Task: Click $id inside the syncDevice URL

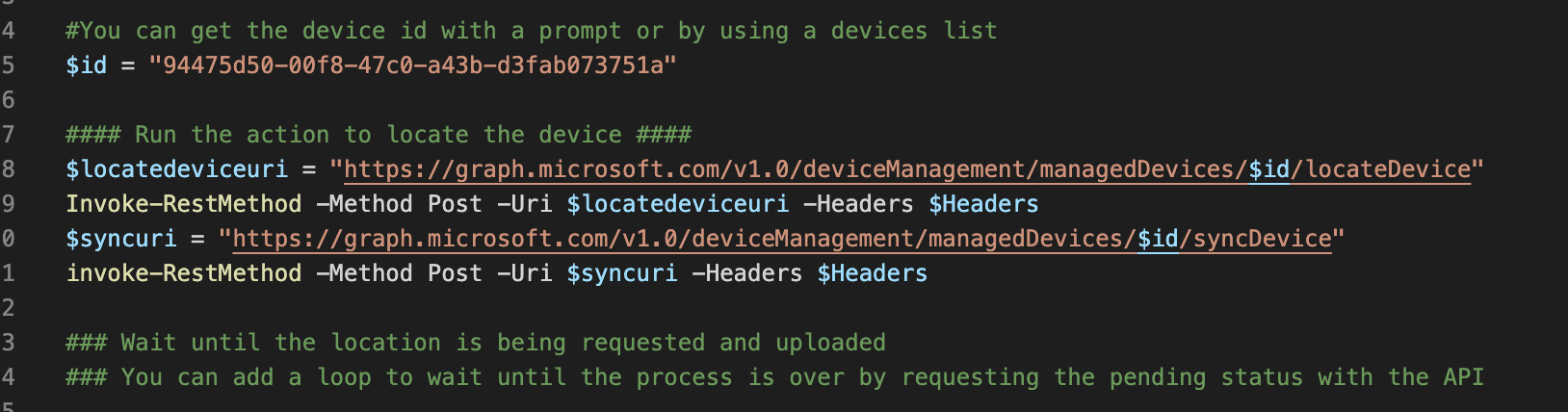Action: point(1158,239)
